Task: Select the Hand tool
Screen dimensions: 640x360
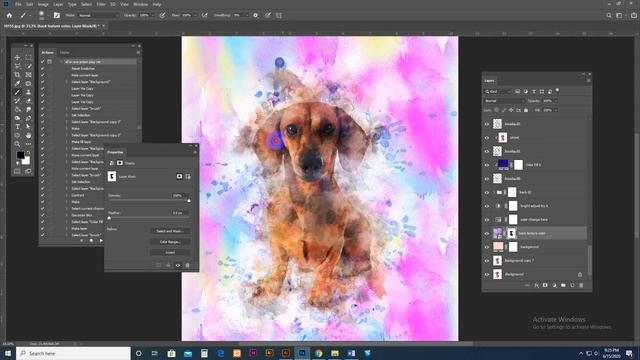Action: pyautogui.click(x=28, y=136)
